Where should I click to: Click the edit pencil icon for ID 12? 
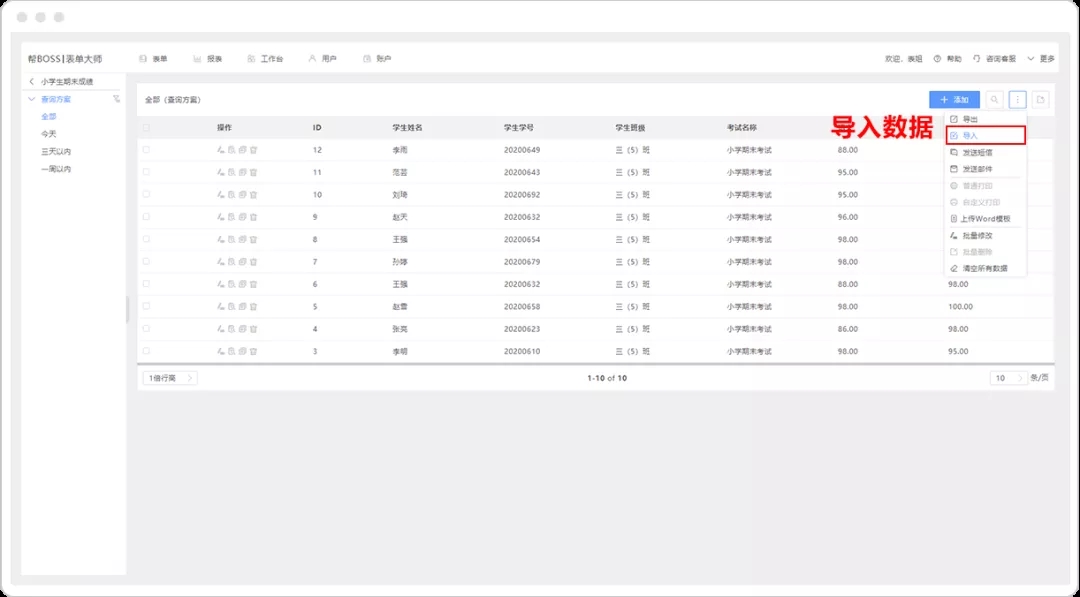click(x=220, y=150)
